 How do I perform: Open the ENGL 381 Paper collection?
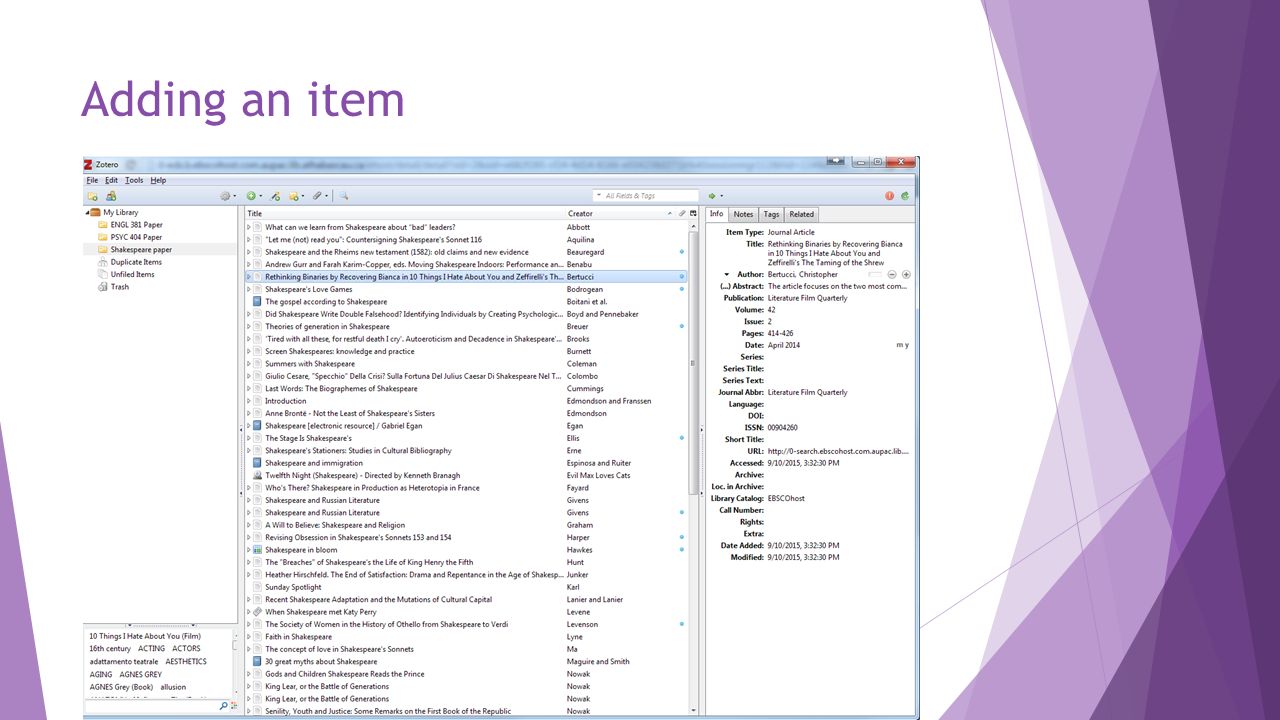click(129, 225)
